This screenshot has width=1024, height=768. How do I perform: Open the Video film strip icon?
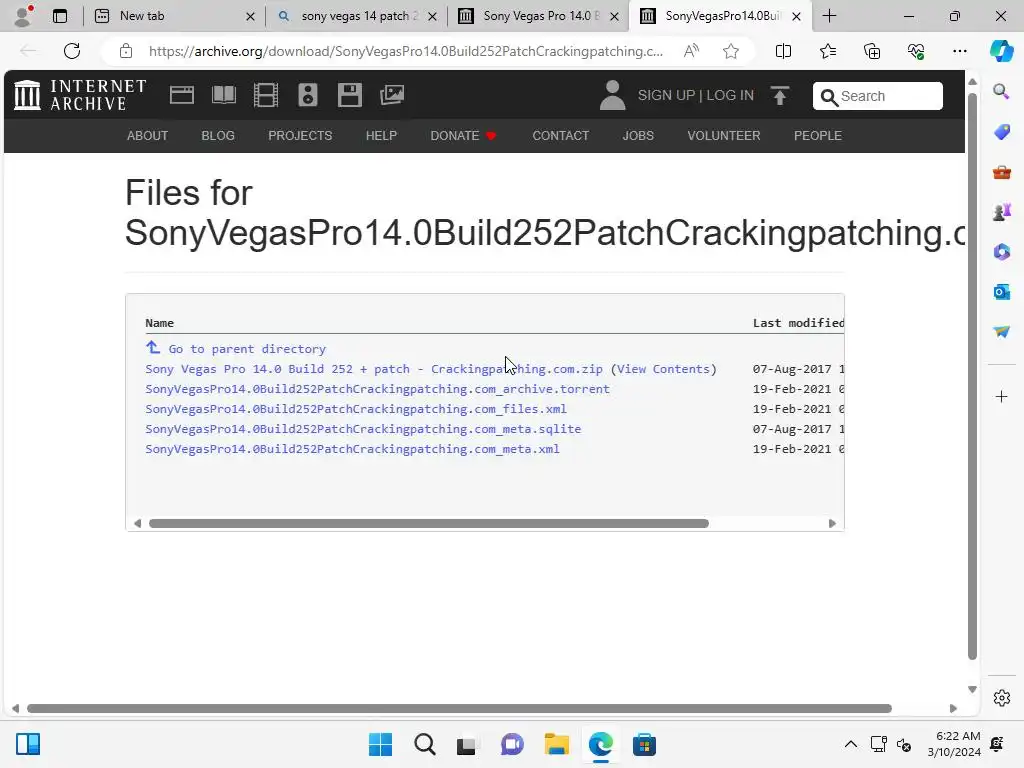pos(266,95)
